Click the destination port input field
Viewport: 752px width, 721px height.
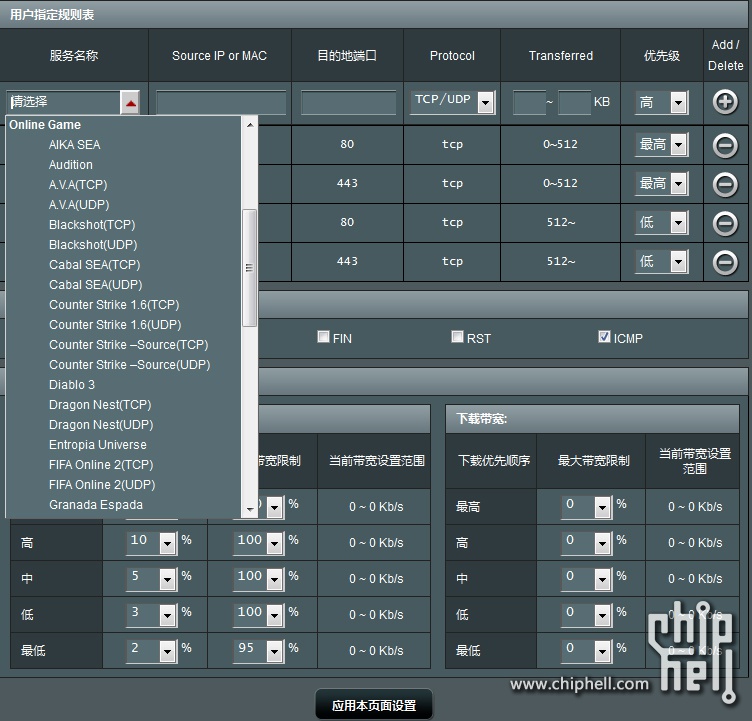tap(348, 103)
